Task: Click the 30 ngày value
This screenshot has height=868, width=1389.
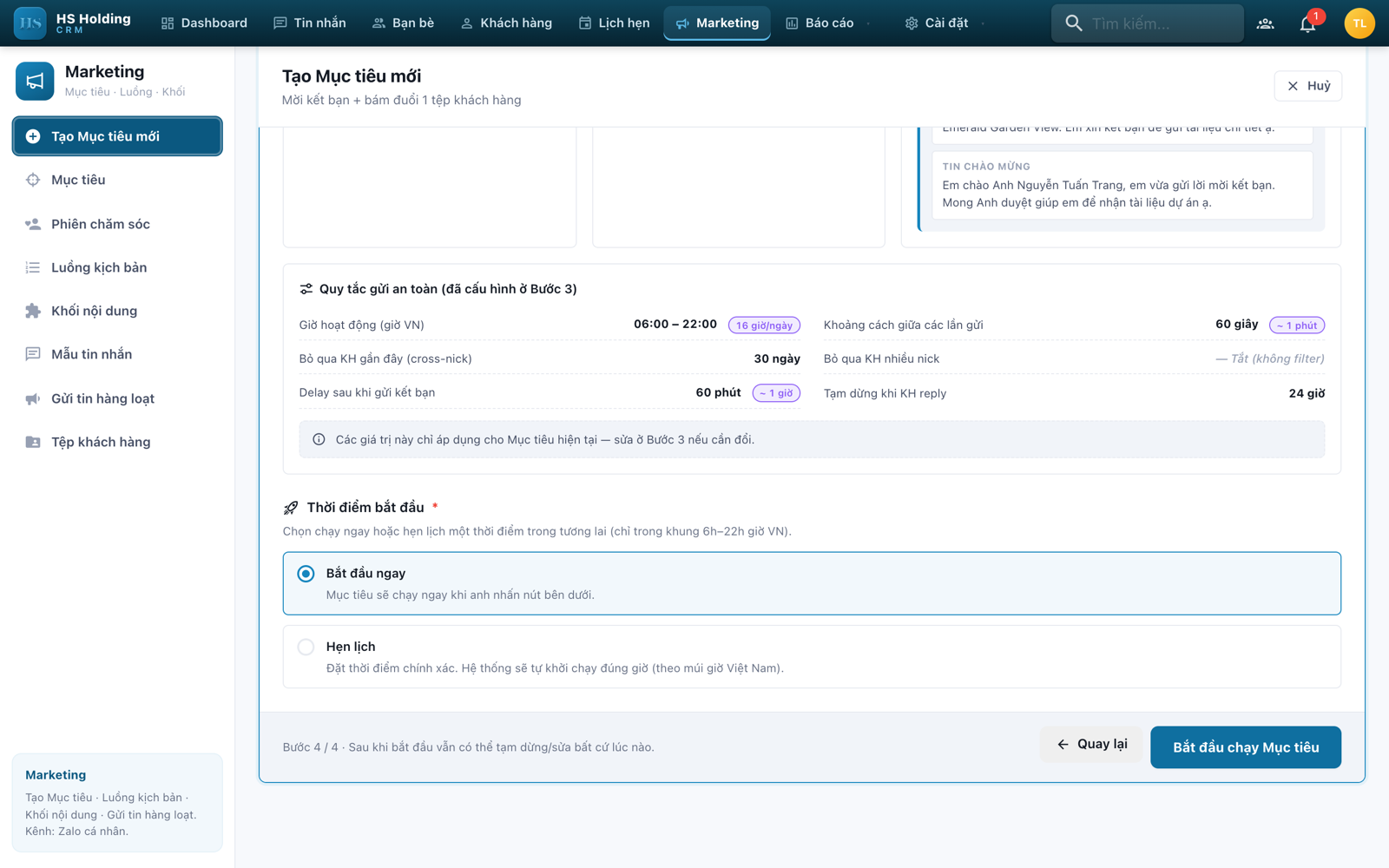Action: point(777,358)
